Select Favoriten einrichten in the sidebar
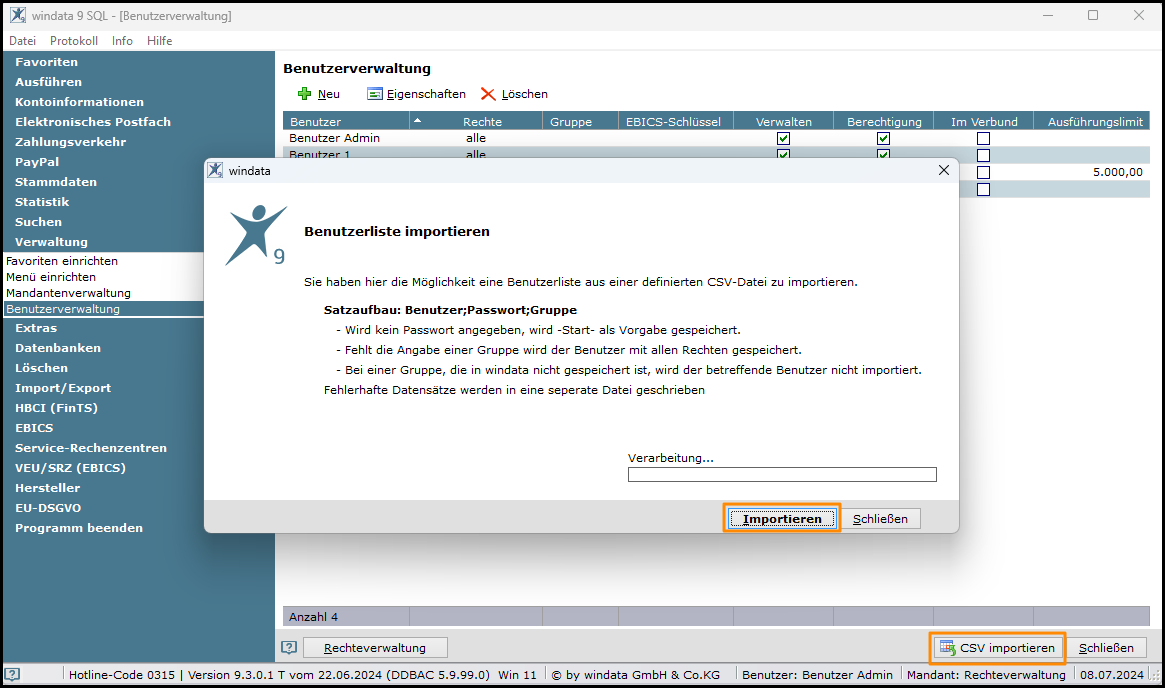The image size is (1165, 688). (62, 261)
